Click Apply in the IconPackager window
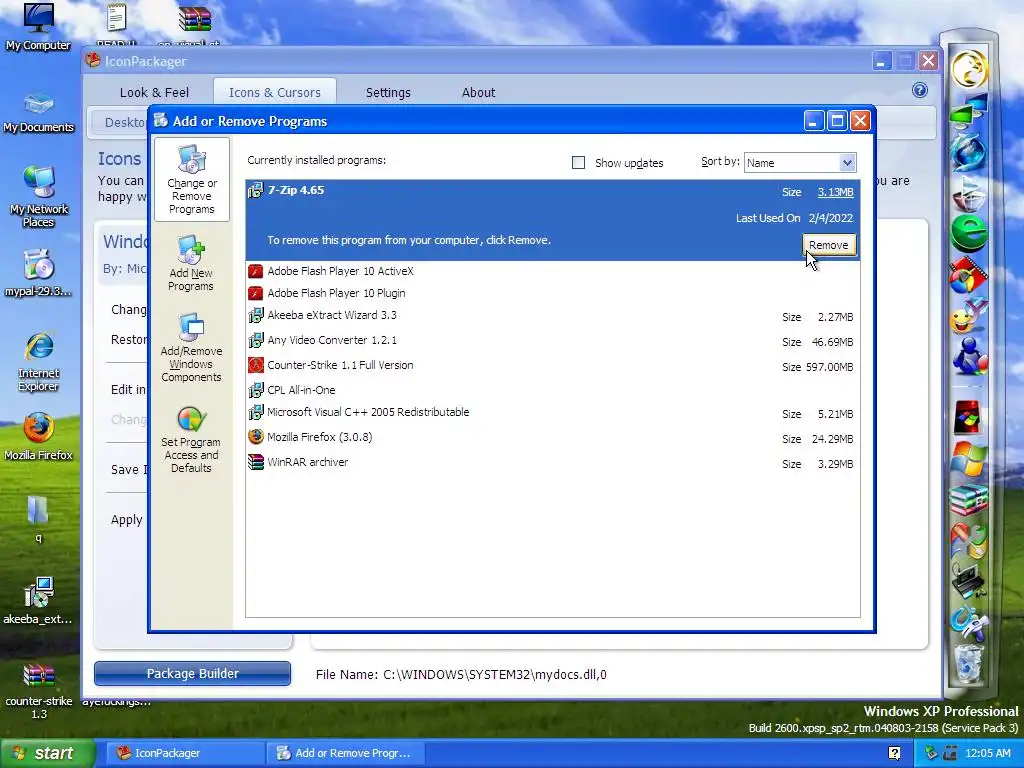This screenshot has height=768, width=1024. (x=127, y=520)
